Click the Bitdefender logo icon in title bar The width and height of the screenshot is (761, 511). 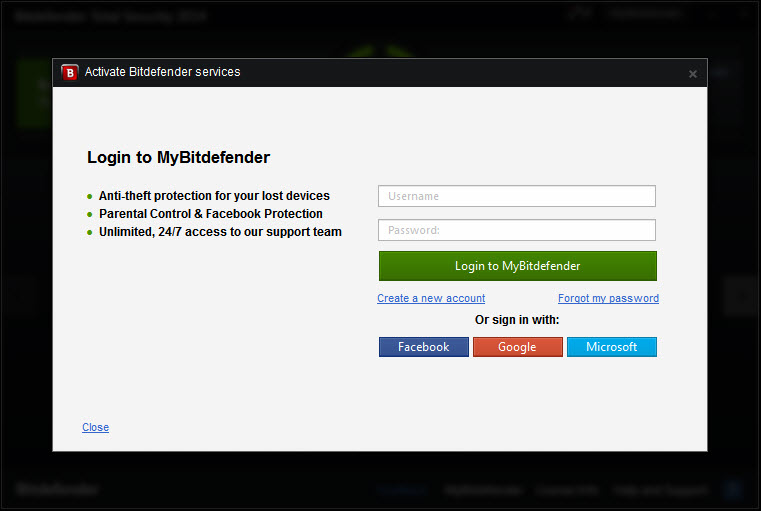pos(70,72)
